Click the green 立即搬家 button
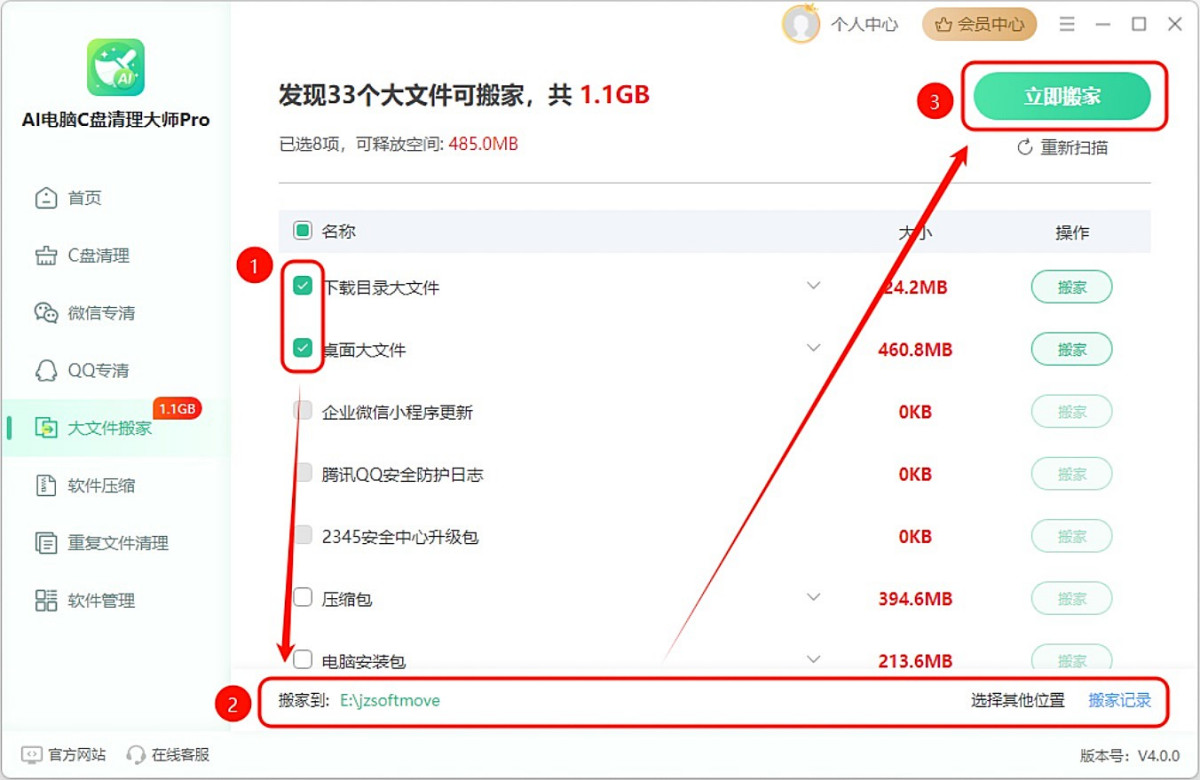 [1062, 96]
